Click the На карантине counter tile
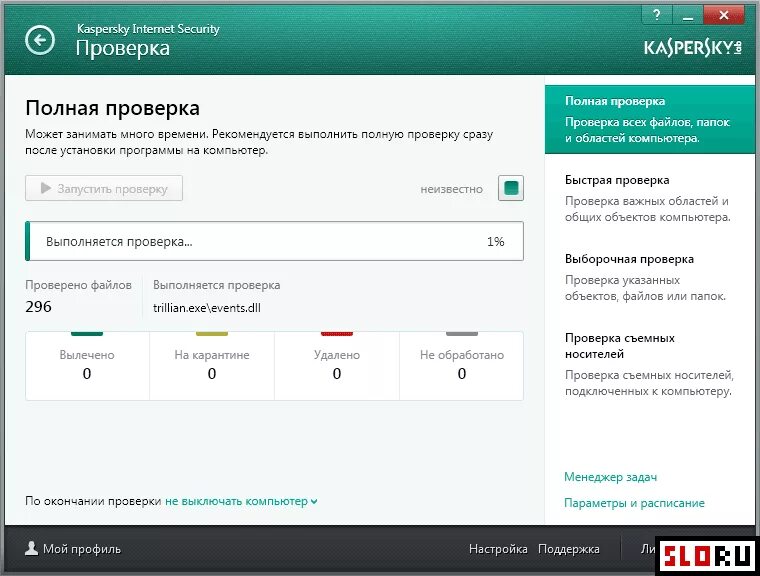Screen dimensions: 760x576 212,366
